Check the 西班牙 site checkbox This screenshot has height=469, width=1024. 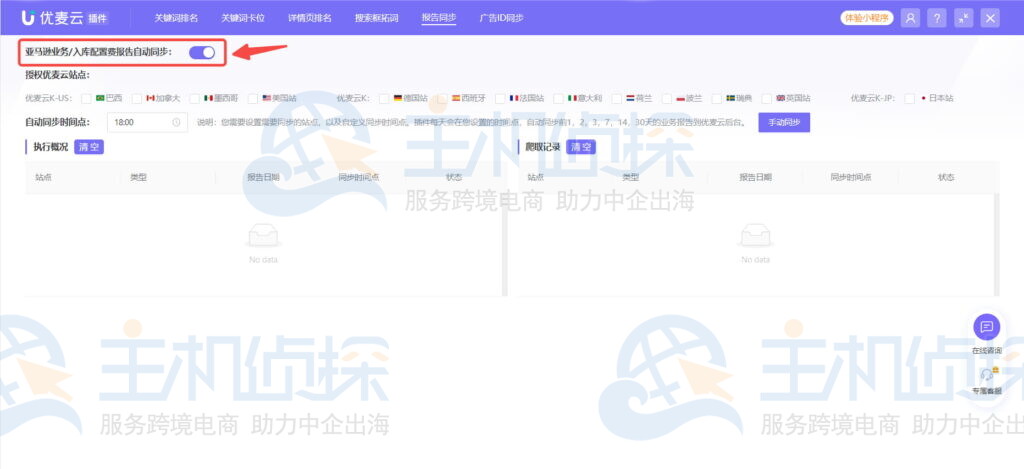[442, 99]
